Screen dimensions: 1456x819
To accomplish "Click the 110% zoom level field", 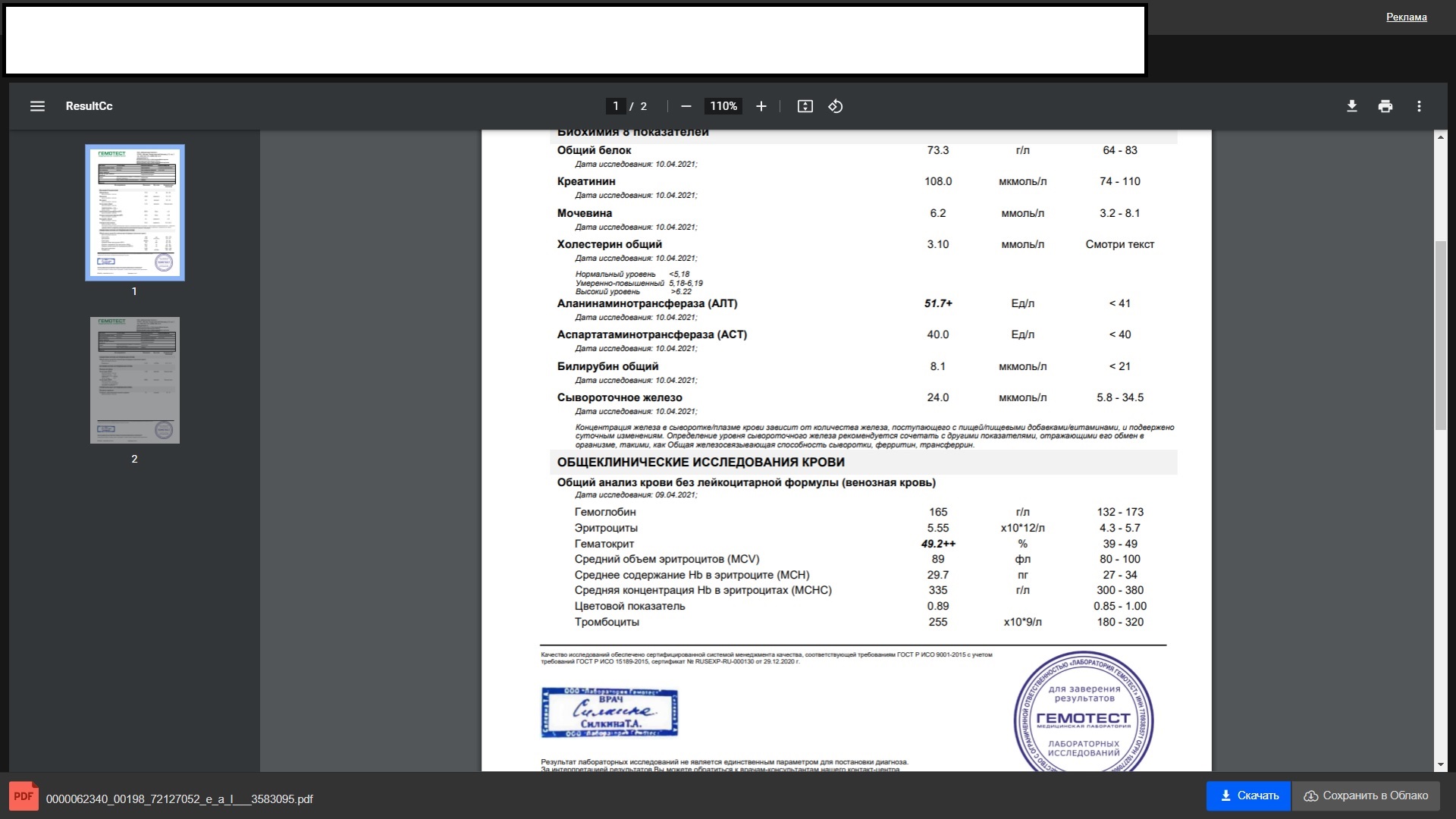I will (723, 106).
